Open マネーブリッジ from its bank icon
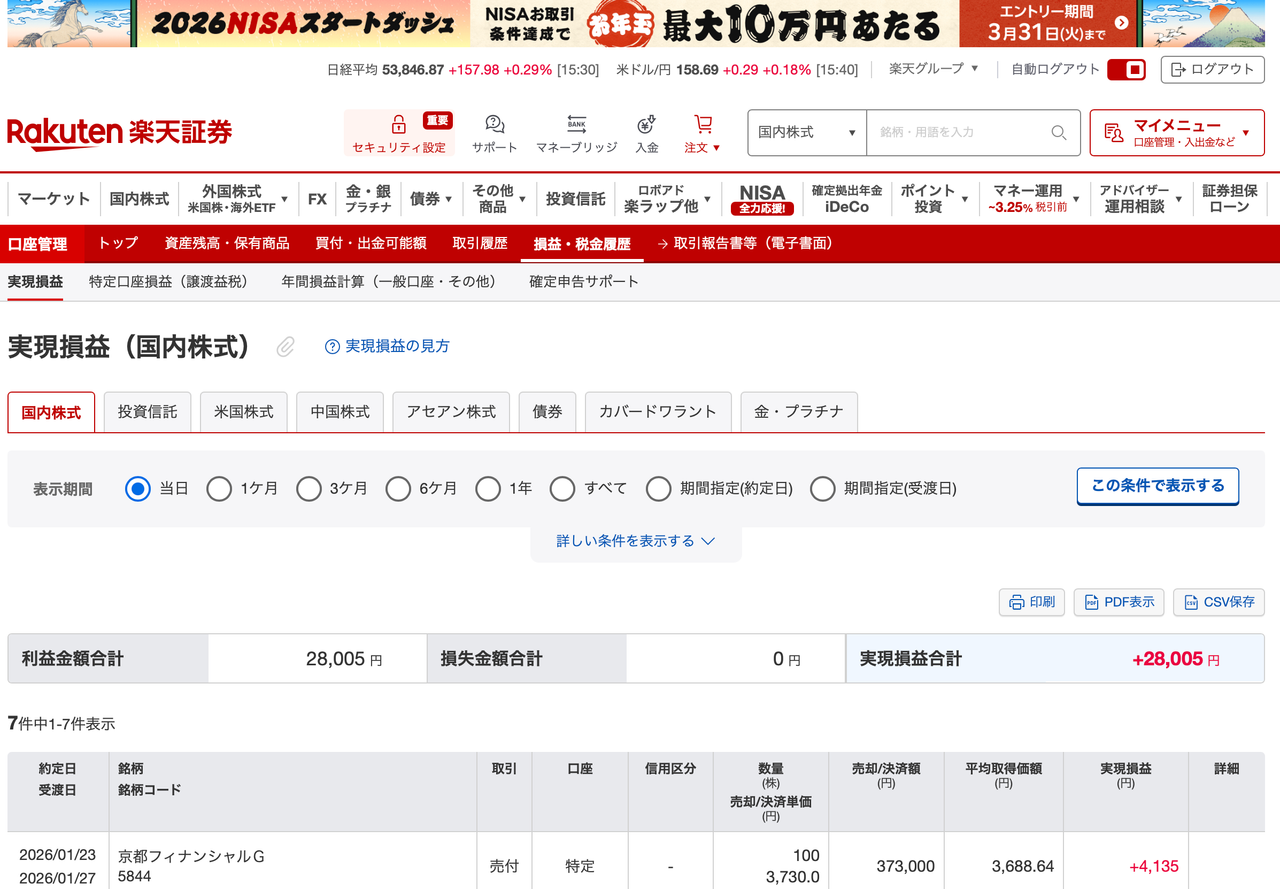 click(x=576, y=123)
